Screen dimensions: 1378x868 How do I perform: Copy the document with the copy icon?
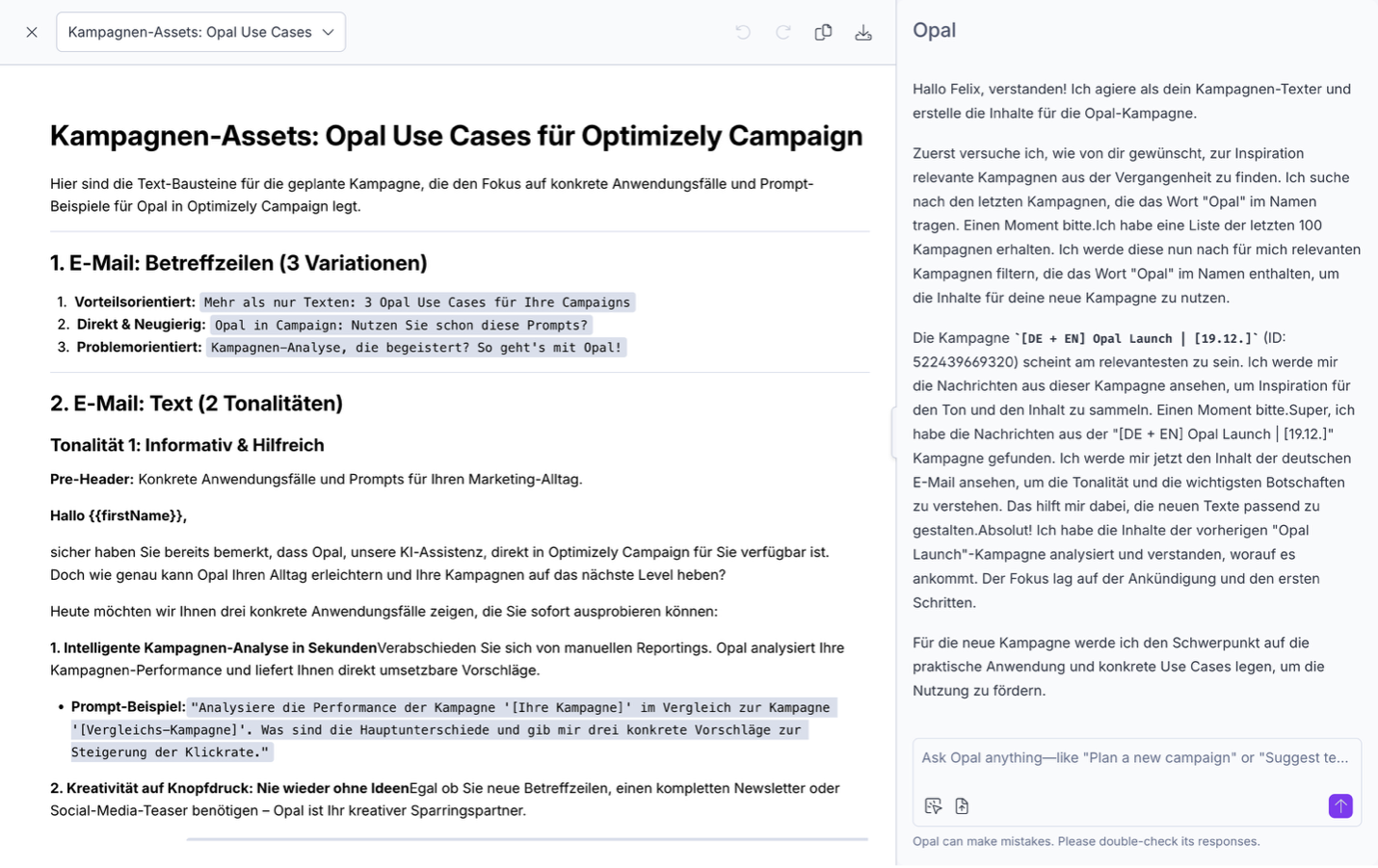click(823, 32)
